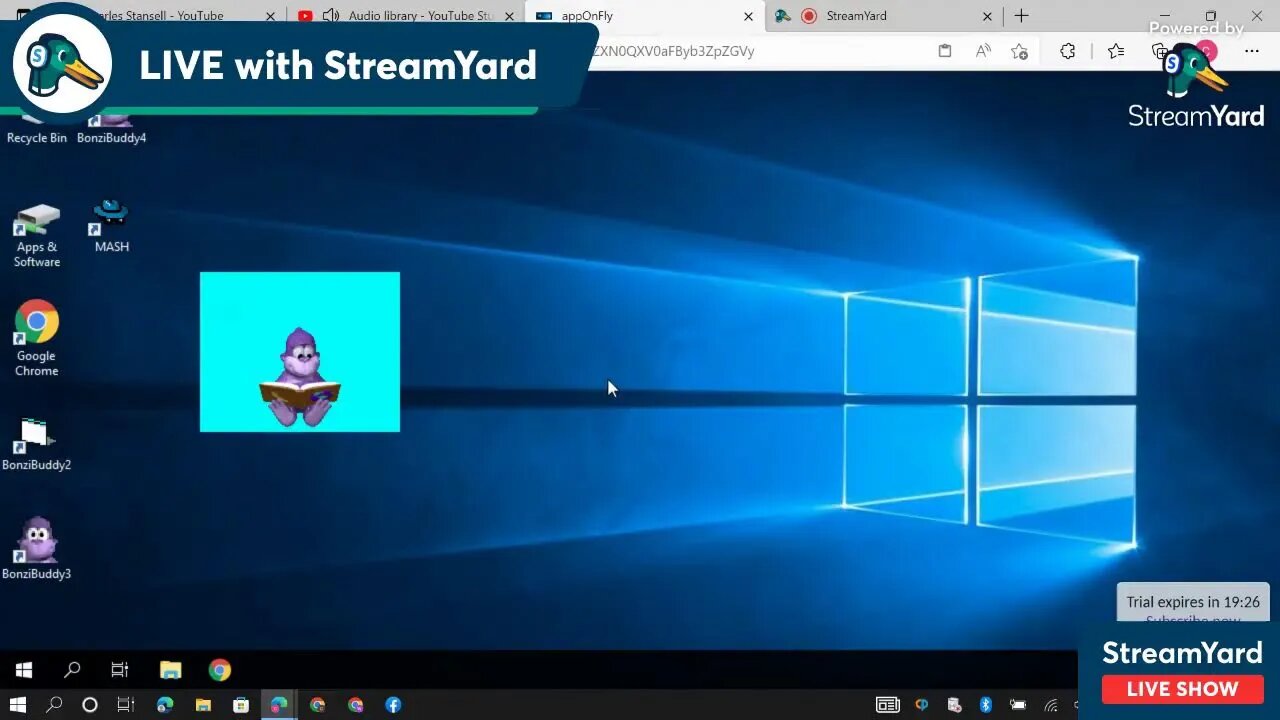Switch to the StreamYard browser tab

[x=885, y=16]
